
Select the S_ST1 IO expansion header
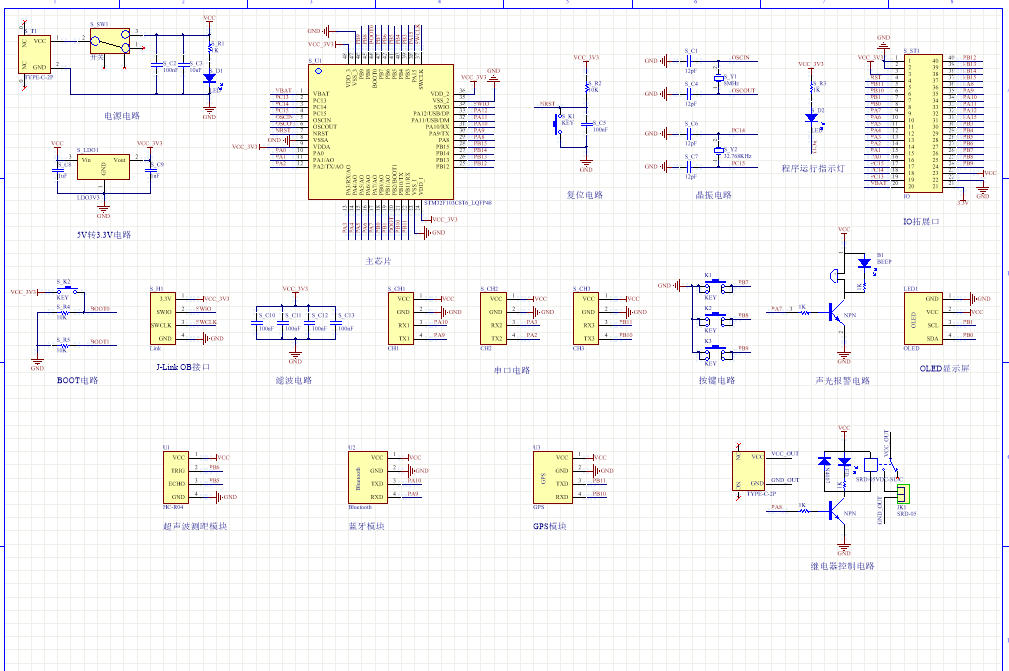pos(922,122)
